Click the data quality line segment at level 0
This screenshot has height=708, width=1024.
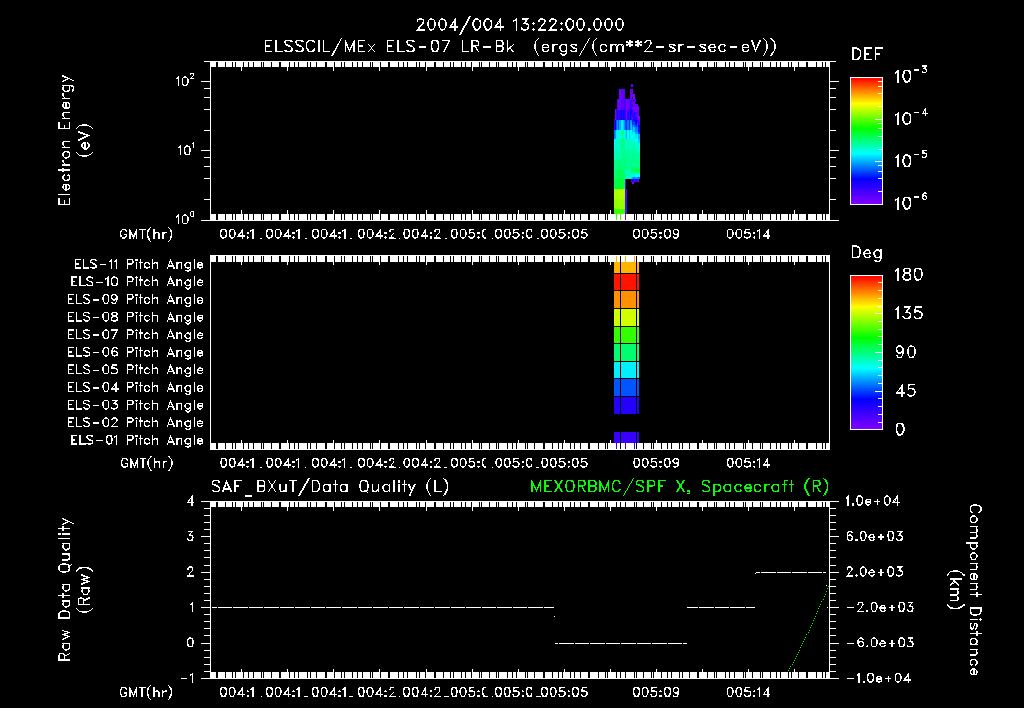pos(621,643)
